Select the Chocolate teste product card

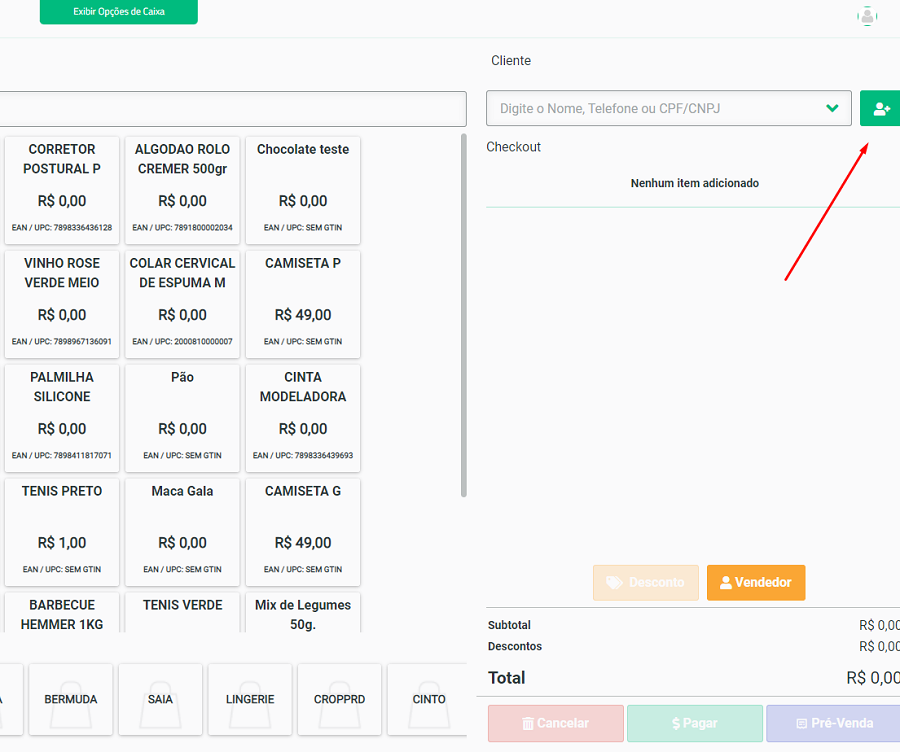[x=303, y=190]
